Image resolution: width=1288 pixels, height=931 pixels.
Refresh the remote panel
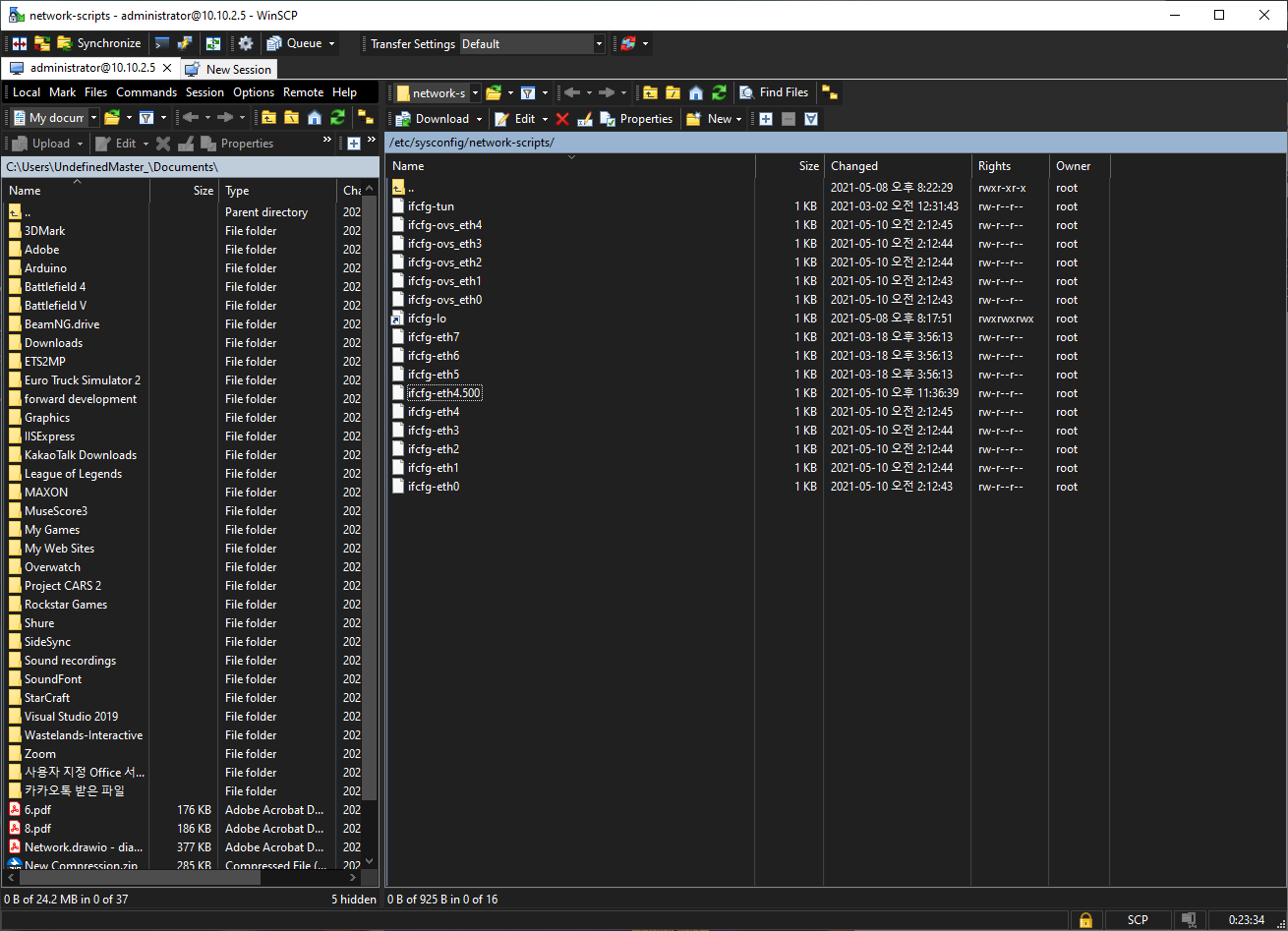click(x=719, y=93)
